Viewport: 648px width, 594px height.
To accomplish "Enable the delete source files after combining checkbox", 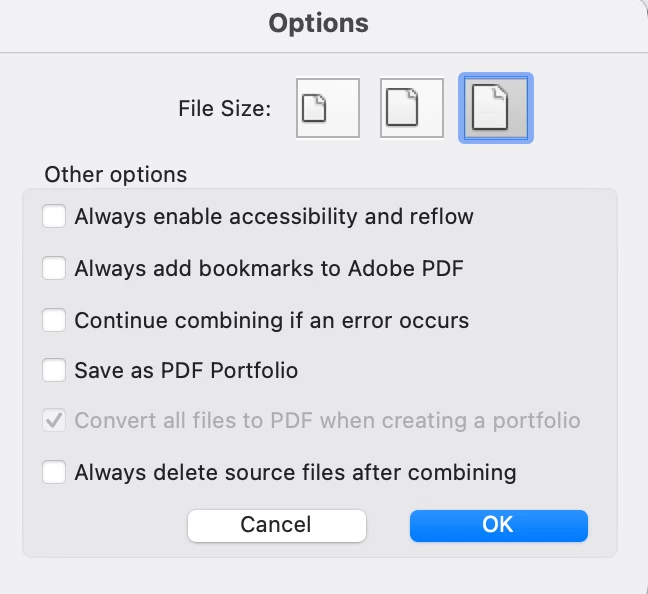I will point(54,472).
